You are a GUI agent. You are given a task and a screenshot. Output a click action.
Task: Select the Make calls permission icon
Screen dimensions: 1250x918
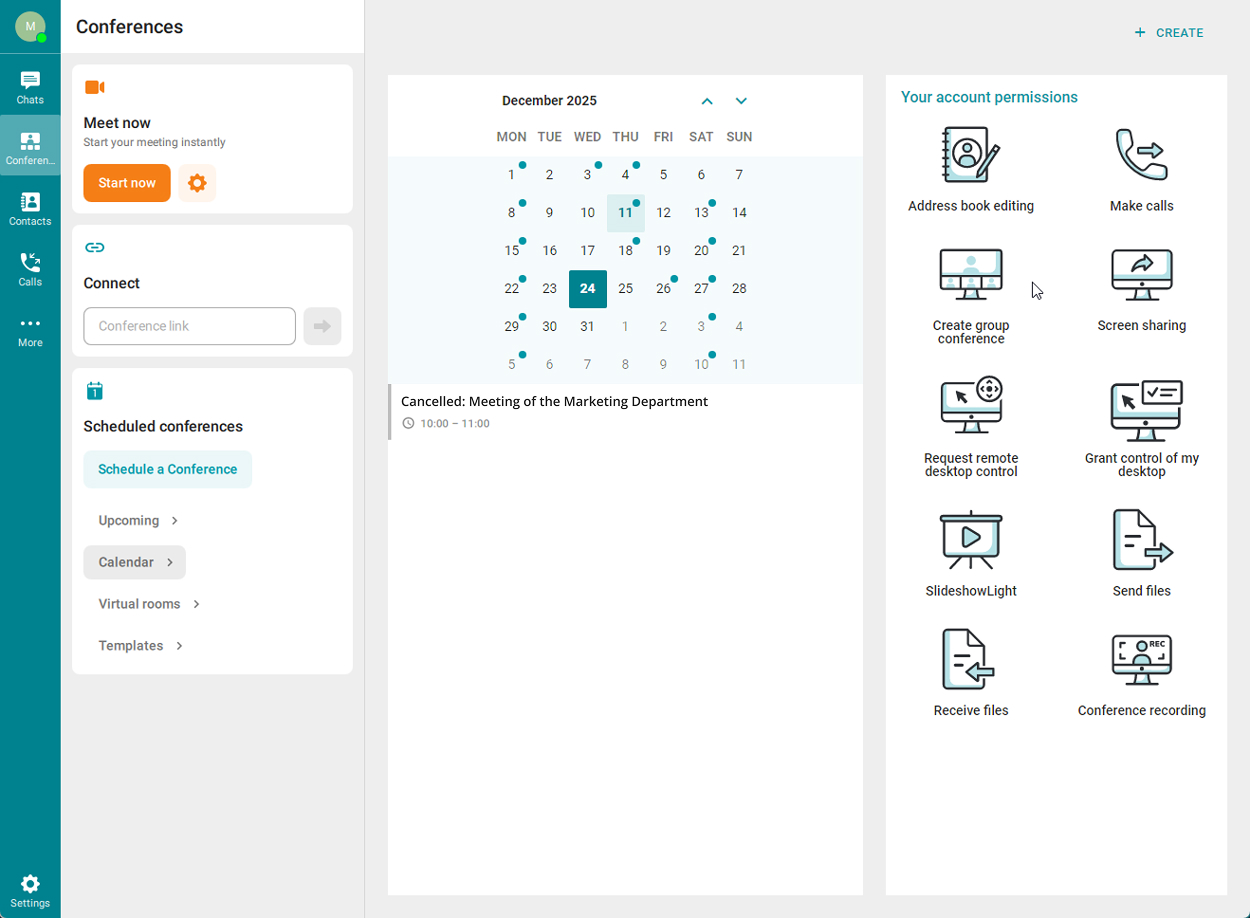point(1141,155)
